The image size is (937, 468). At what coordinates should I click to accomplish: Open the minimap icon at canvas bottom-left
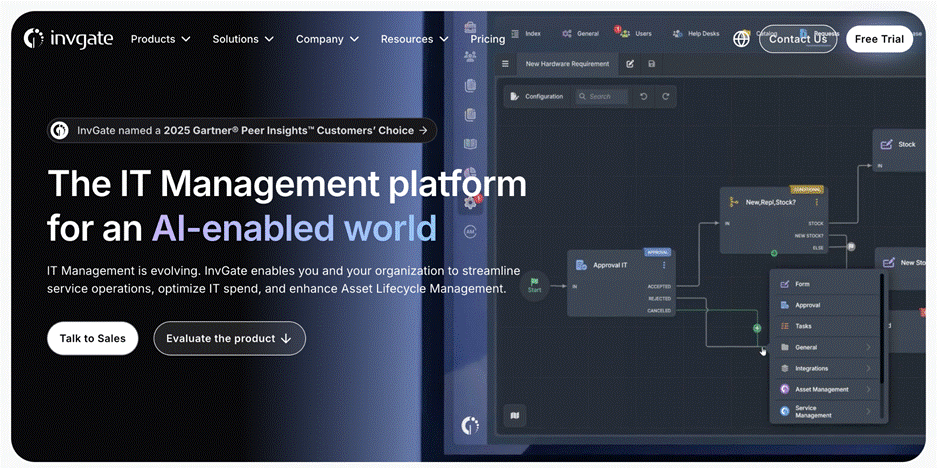pos(515,415)
